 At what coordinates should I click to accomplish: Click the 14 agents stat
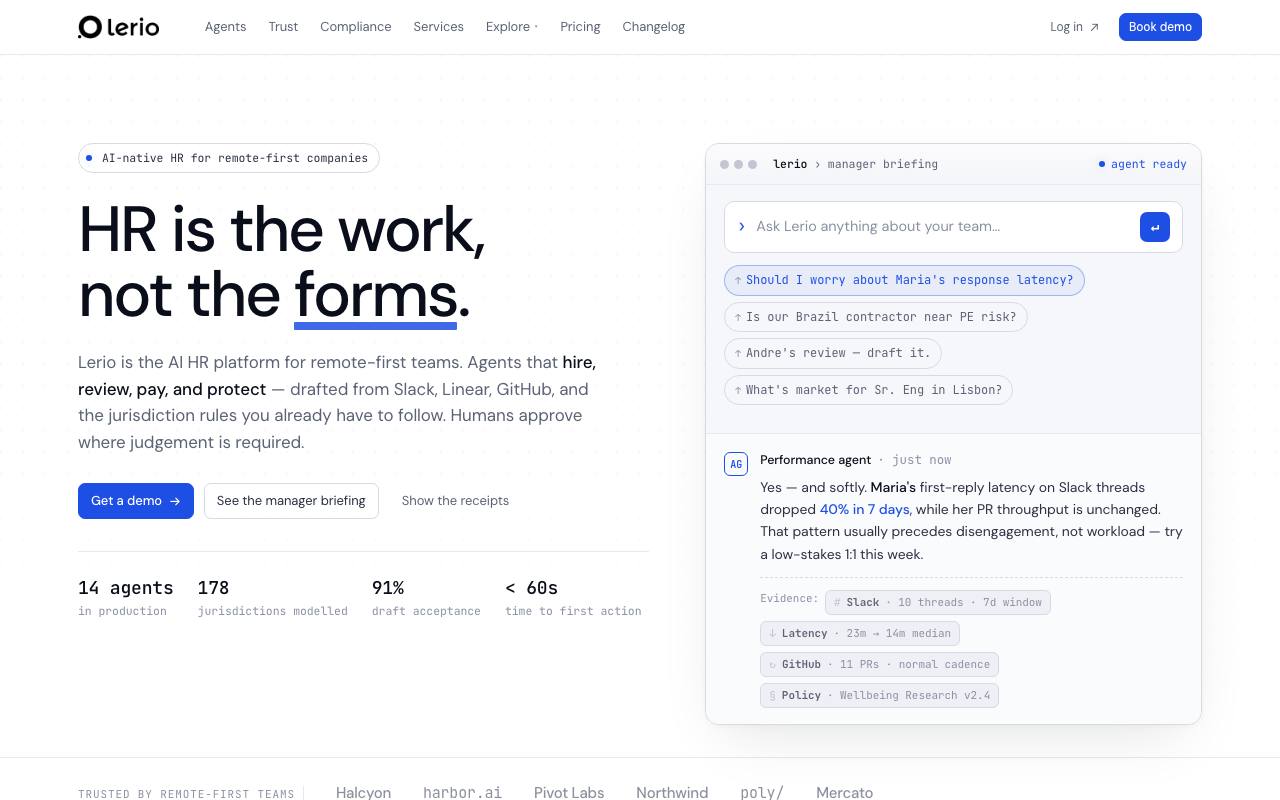pyautogui.click(x=126, y=598)
